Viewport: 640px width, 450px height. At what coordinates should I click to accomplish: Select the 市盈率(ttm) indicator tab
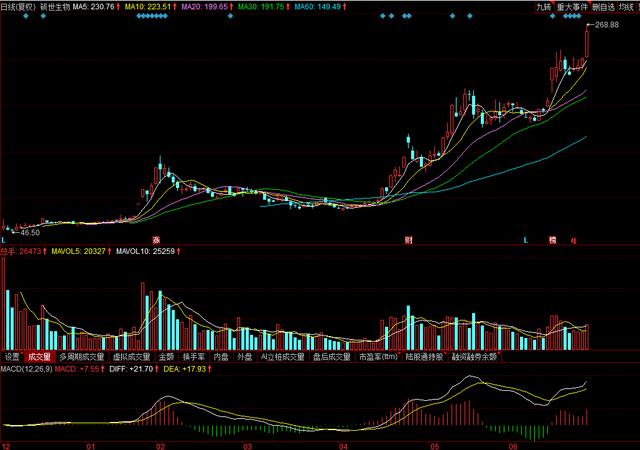pyautogui.click(x=378, y=356)
